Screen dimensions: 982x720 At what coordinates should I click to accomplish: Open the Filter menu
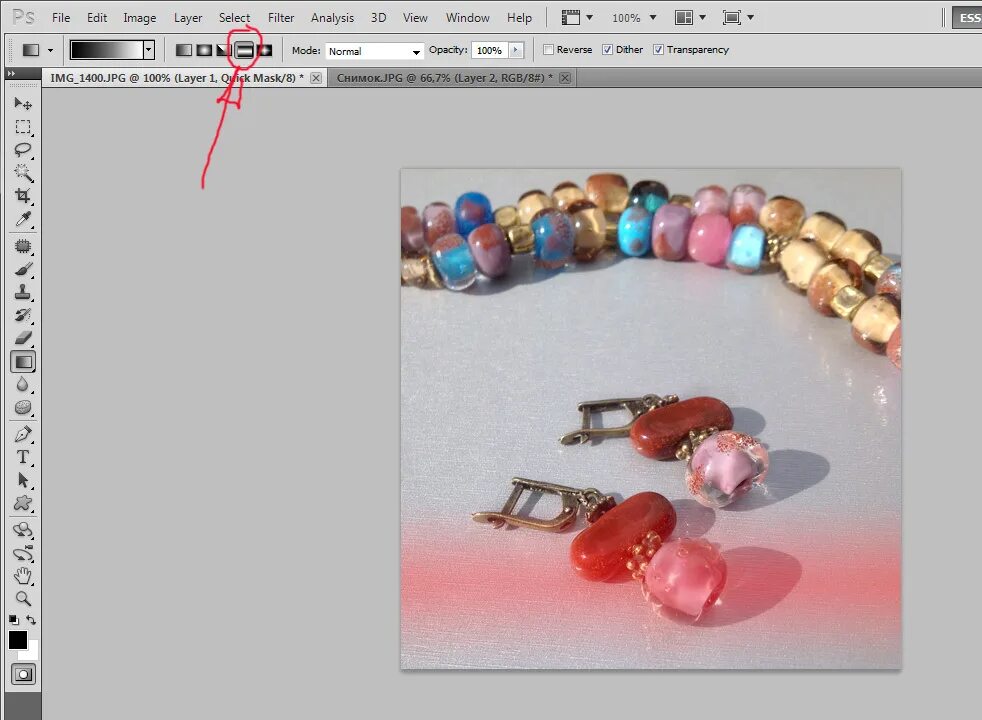[x=281, y=18]
